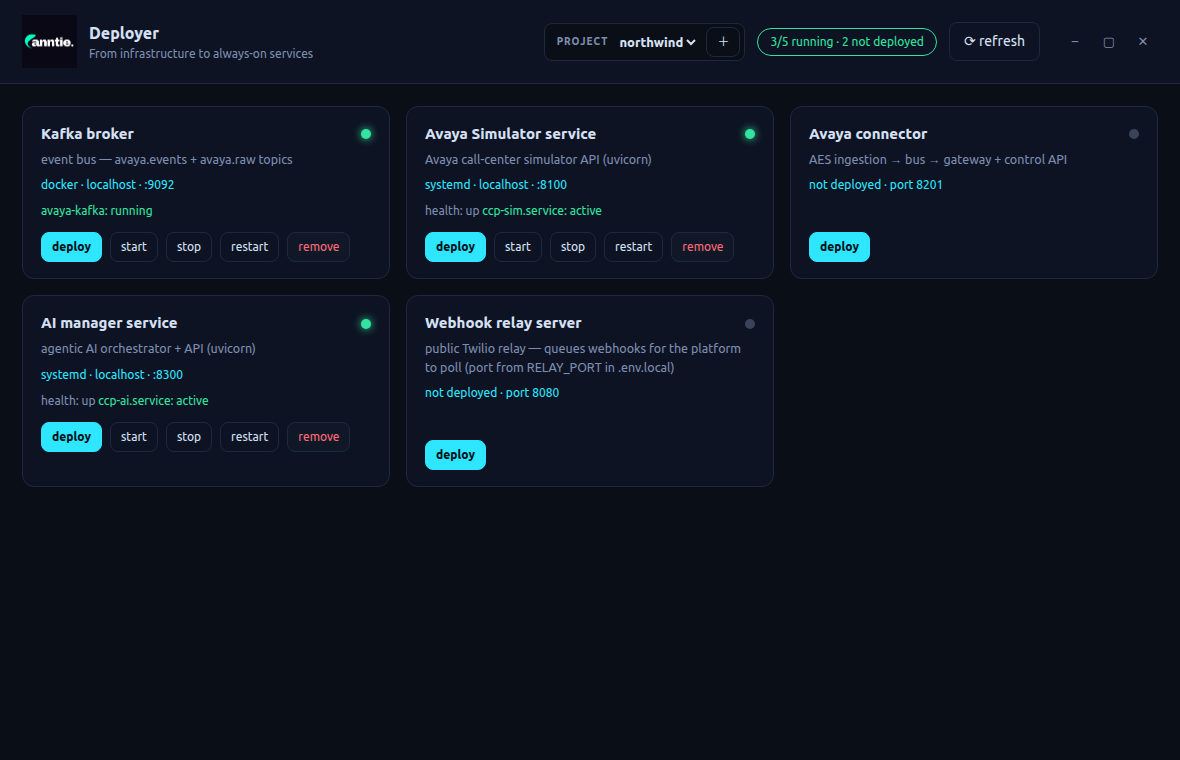Click 'ccp-sim.service: active' status text
This screenshot has height=760, width=1180.
542,211
